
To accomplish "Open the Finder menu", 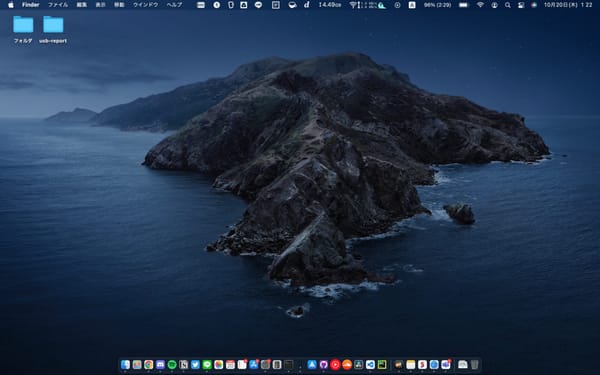I will (x=31, y=5).
